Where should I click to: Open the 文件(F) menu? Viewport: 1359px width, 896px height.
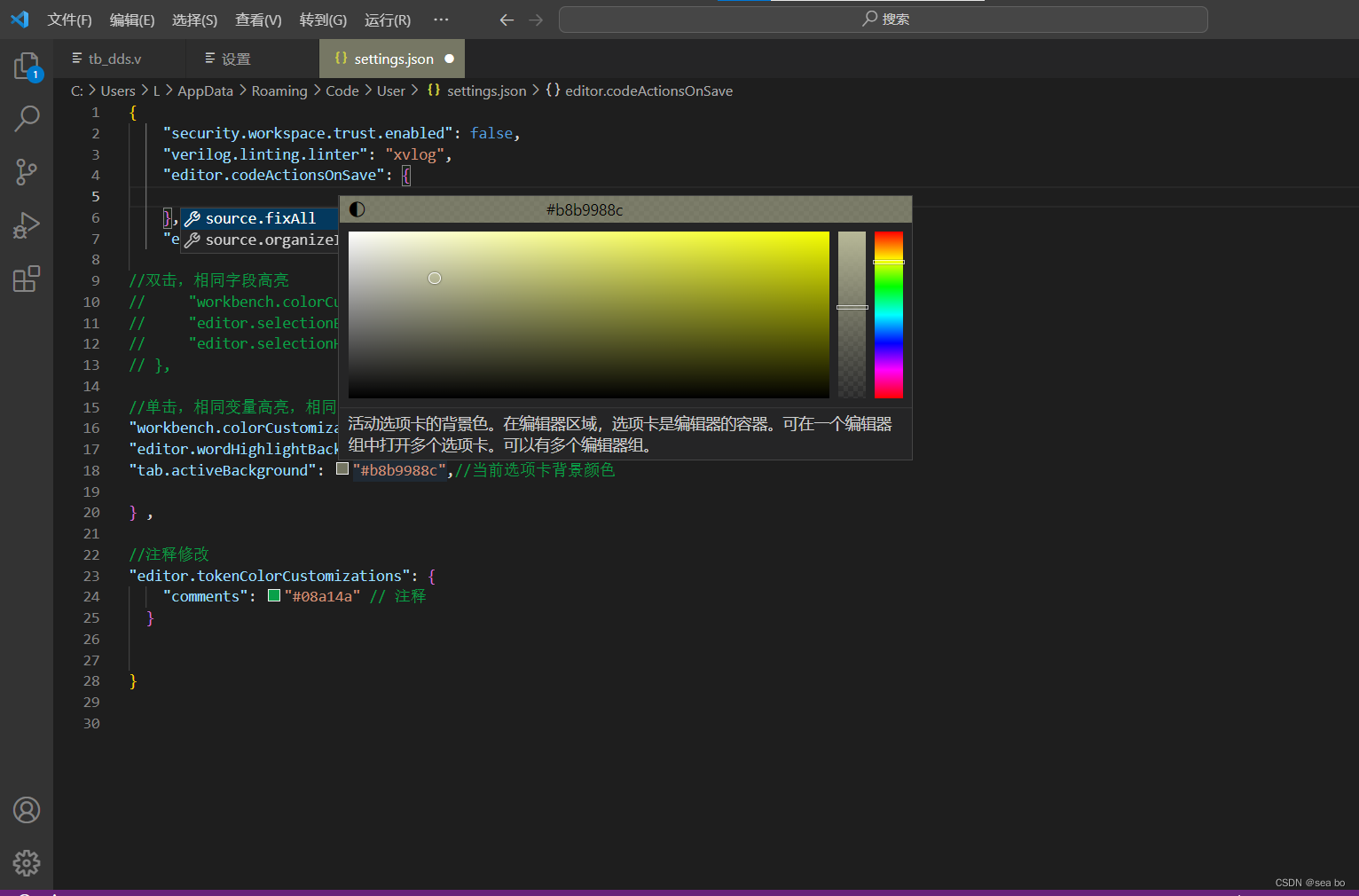click(69, 20)
